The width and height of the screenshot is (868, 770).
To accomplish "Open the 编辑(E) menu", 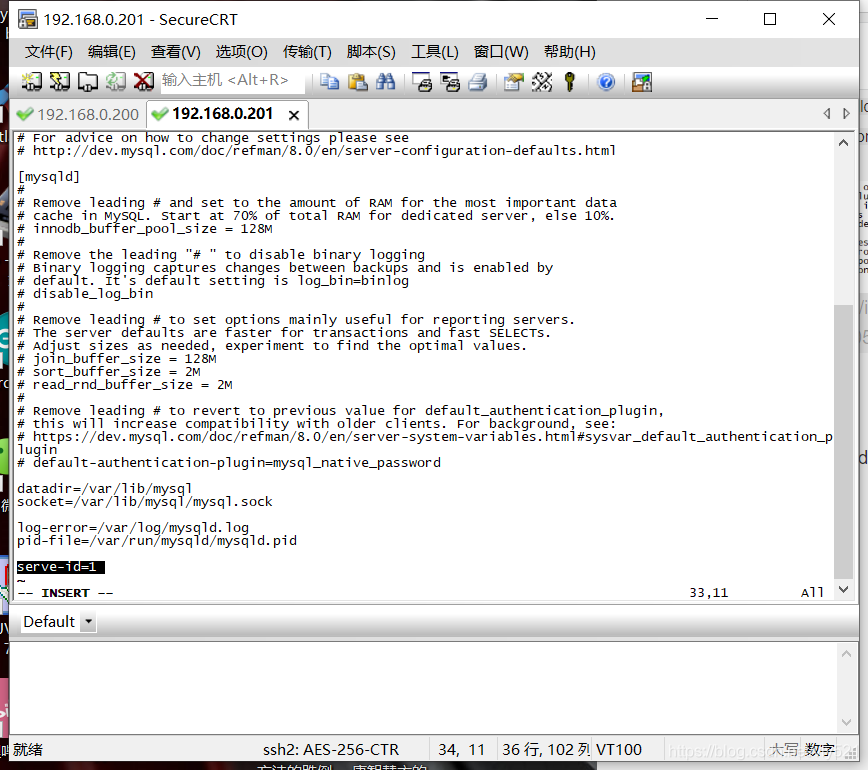I will (x=112, y=52).
